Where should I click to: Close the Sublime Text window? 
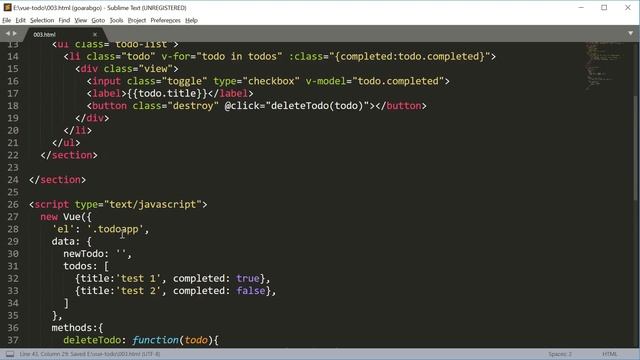click(x=628, y=7)
